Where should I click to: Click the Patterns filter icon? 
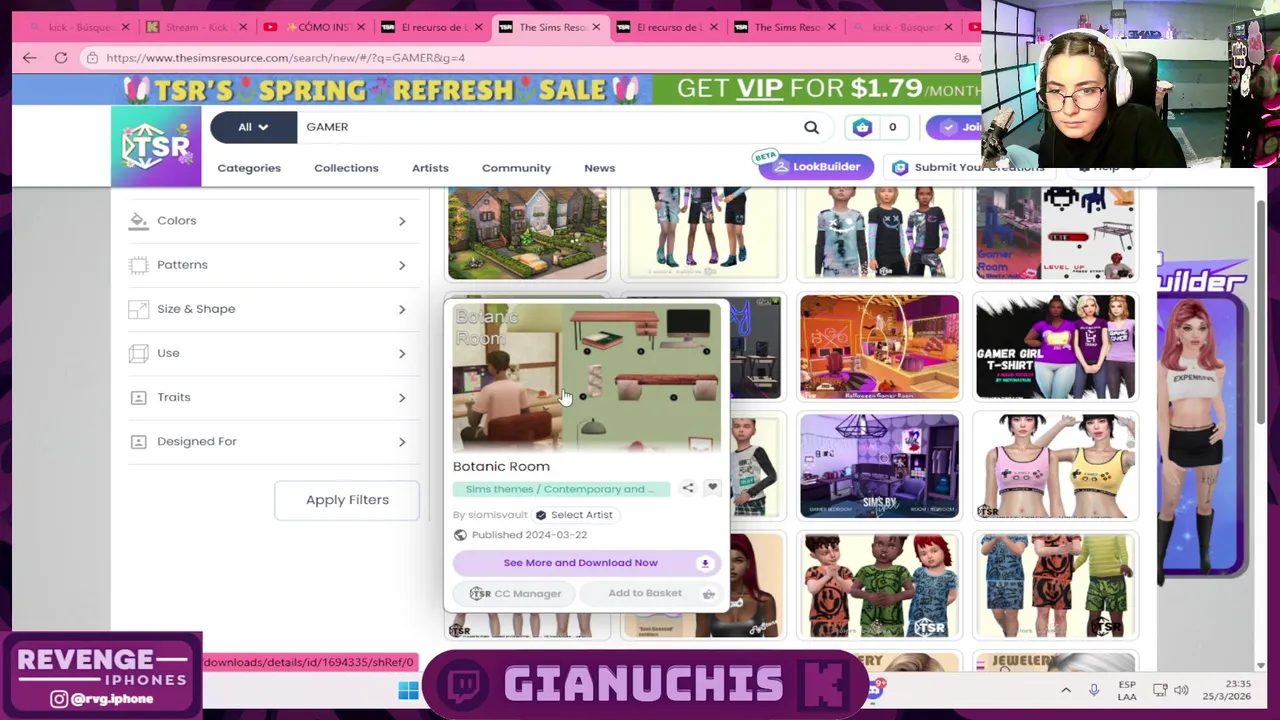[138, 264]
